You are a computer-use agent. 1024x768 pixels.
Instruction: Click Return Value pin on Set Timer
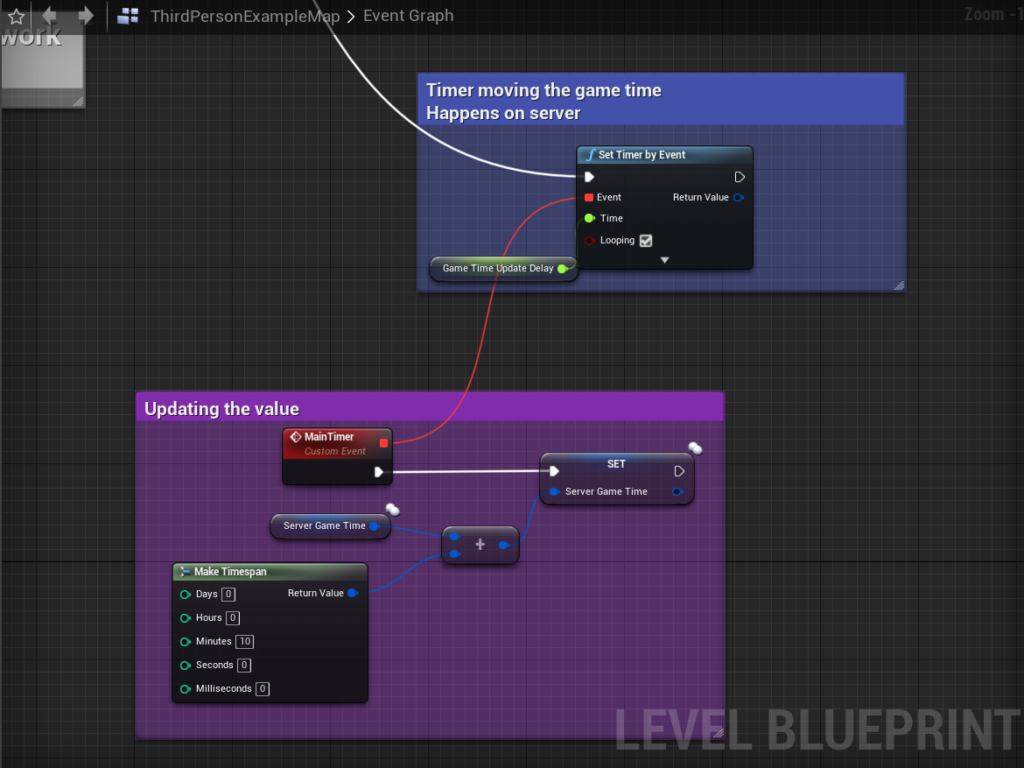pyautogui.click(x=739, y=197)
